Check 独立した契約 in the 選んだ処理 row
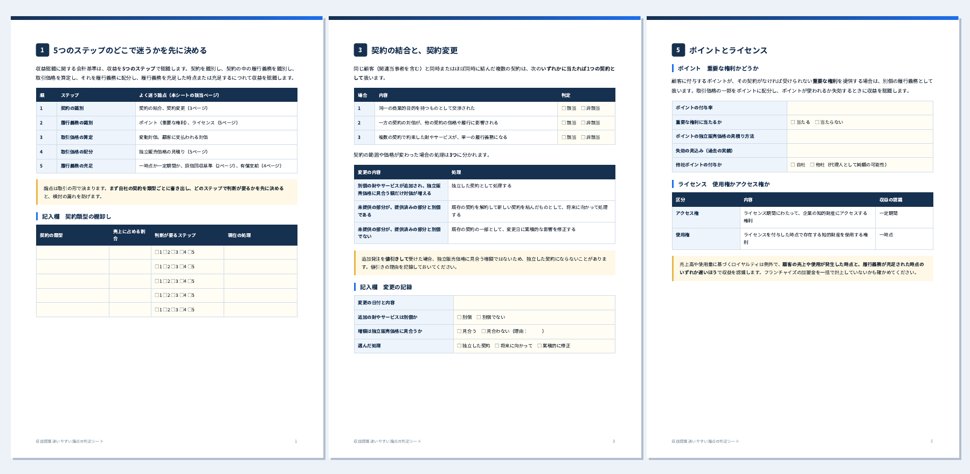The image size is (970, 474). (459, 346)
